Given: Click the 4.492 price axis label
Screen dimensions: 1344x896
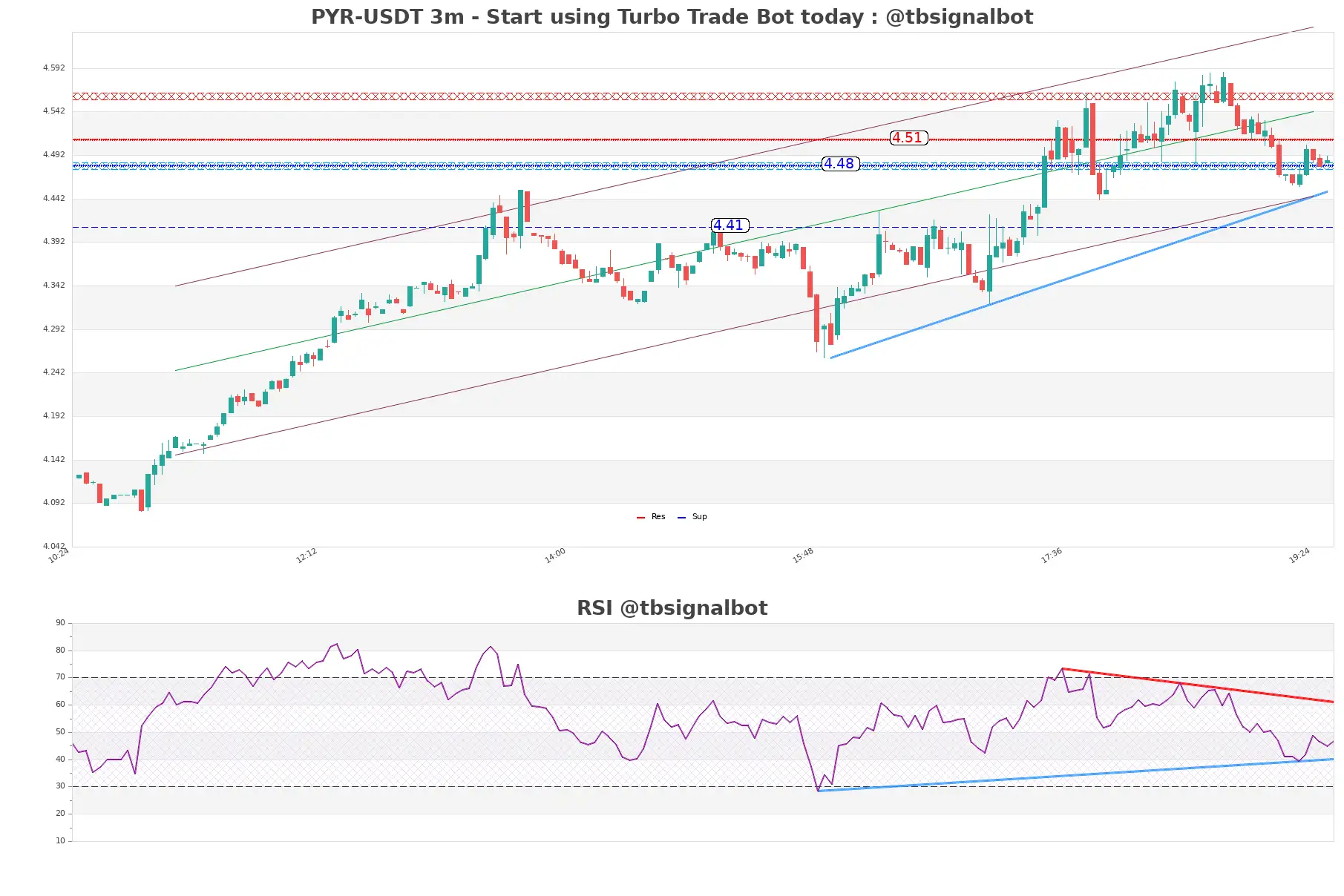Looking at the screenshot, I should click(54, 155).
